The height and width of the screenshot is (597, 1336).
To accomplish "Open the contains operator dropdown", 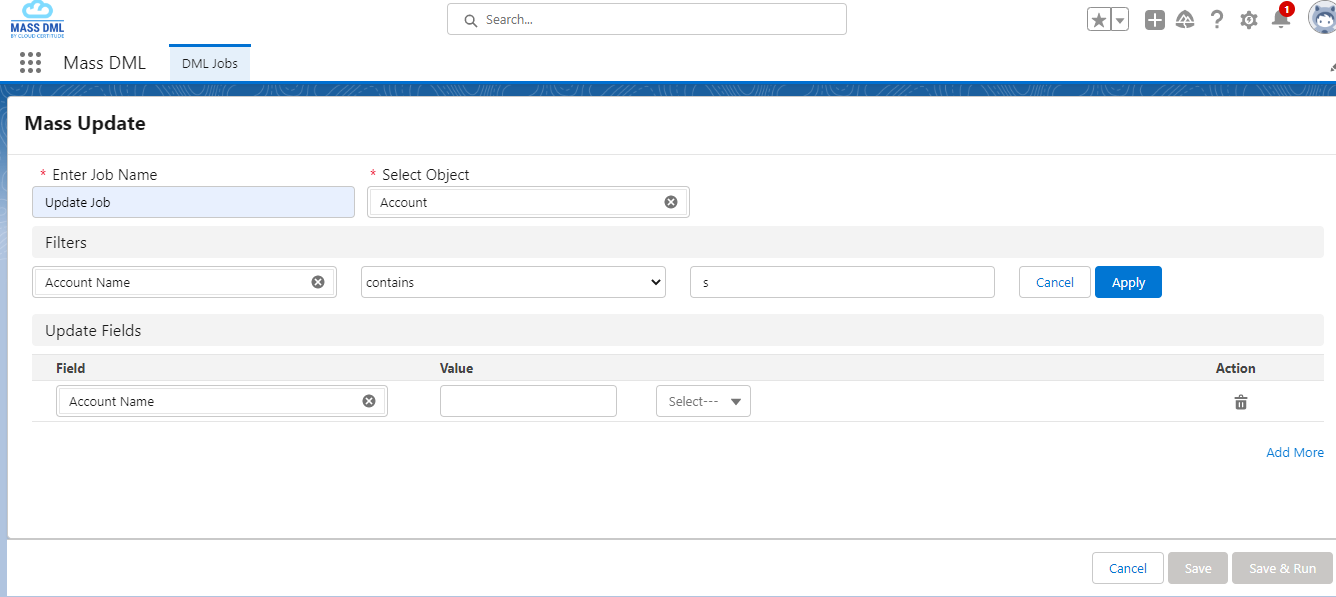I will coord(513,282).
